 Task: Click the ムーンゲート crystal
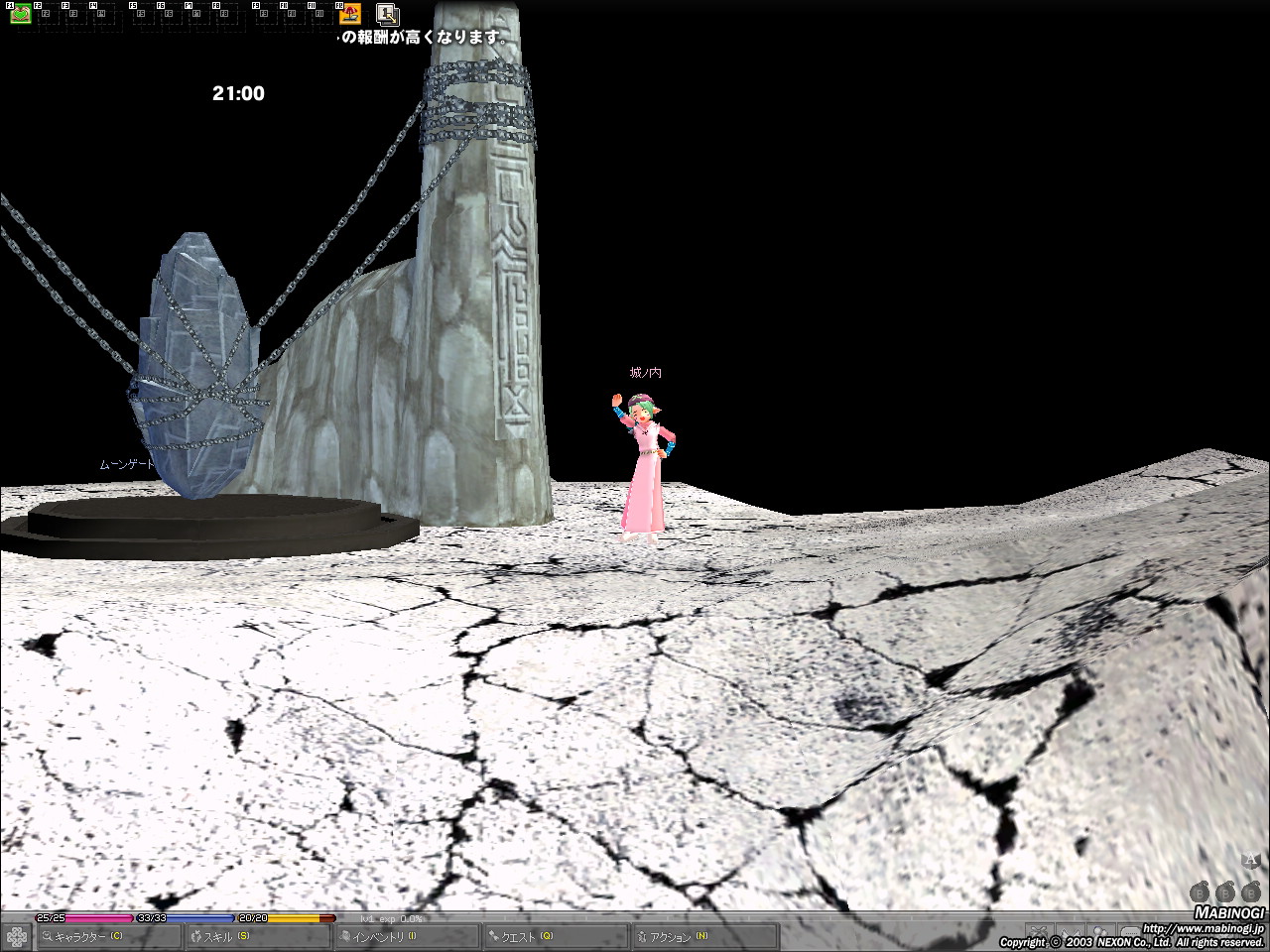click(x=196, y=367)
